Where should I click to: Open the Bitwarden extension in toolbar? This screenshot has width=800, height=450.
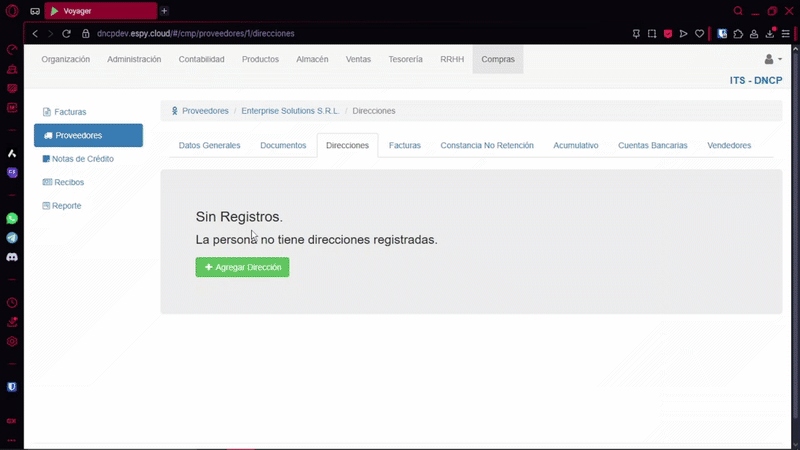coord(722,34)
